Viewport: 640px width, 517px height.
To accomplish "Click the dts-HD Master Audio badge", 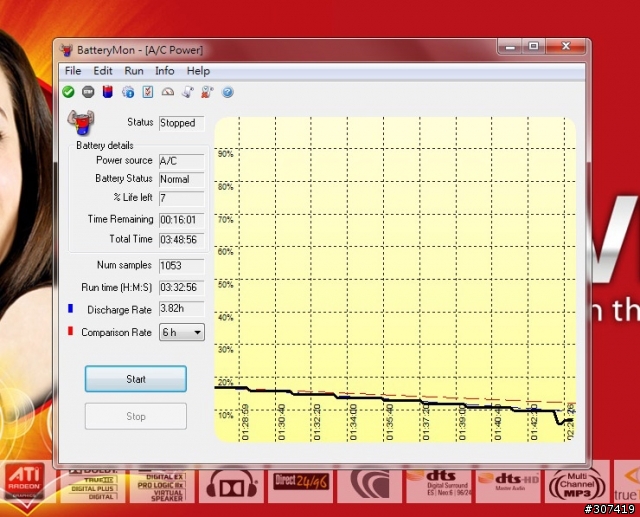I will pyautogui.click(x=508, y=481).
